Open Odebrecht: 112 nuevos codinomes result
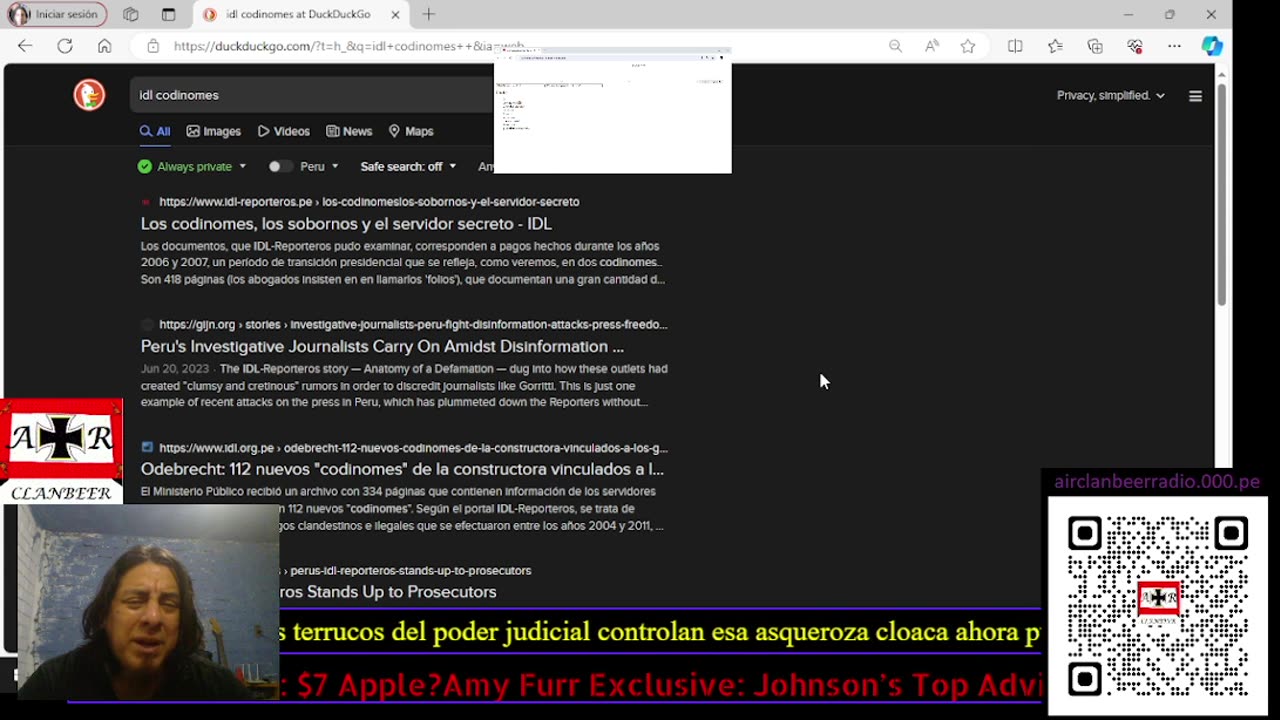The height and width of the screenshot is (720, 1280). point(402,469)
